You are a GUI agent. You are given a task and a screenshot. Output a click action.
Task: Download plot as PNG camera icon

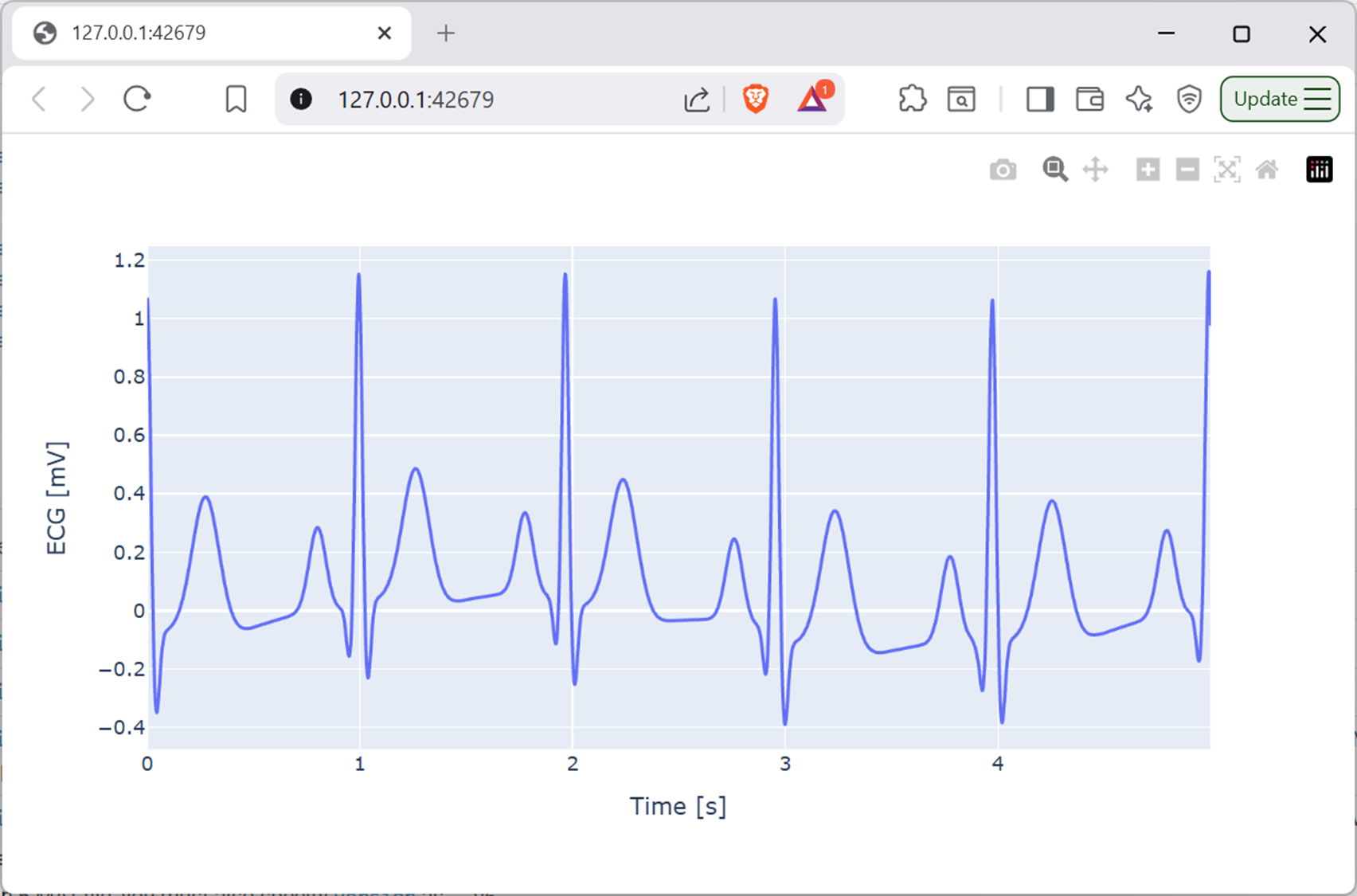(1003, 170)
